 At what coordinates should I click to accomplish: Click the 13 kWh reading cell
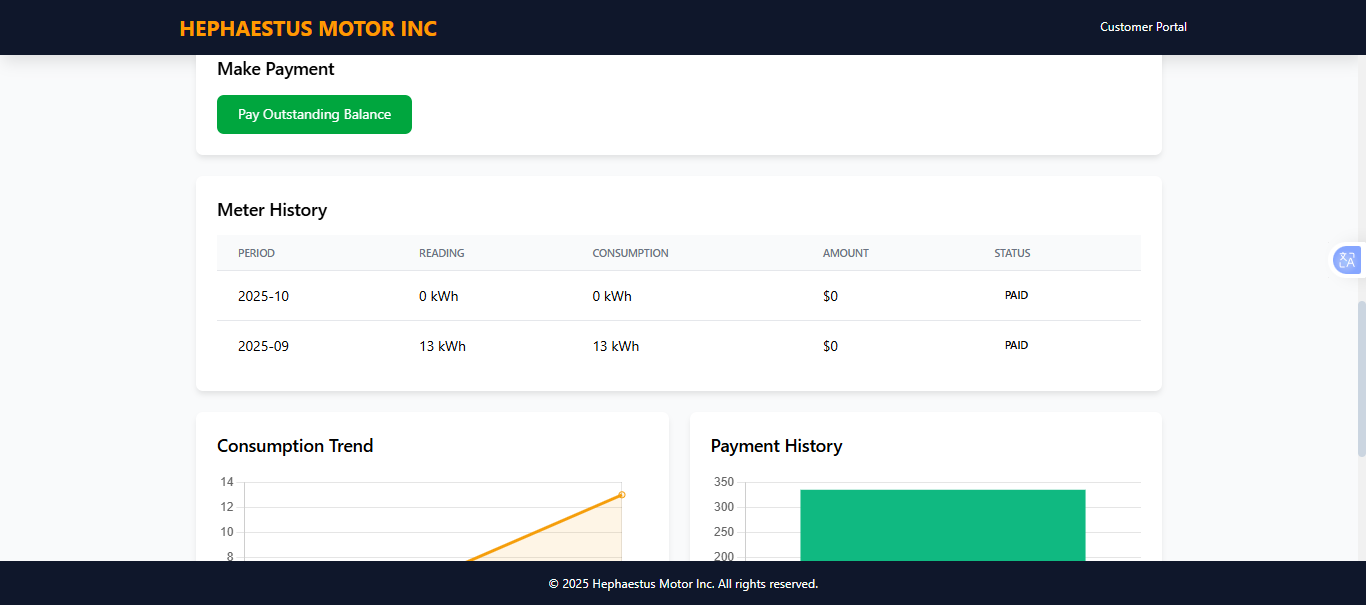(x=442, y=346)
